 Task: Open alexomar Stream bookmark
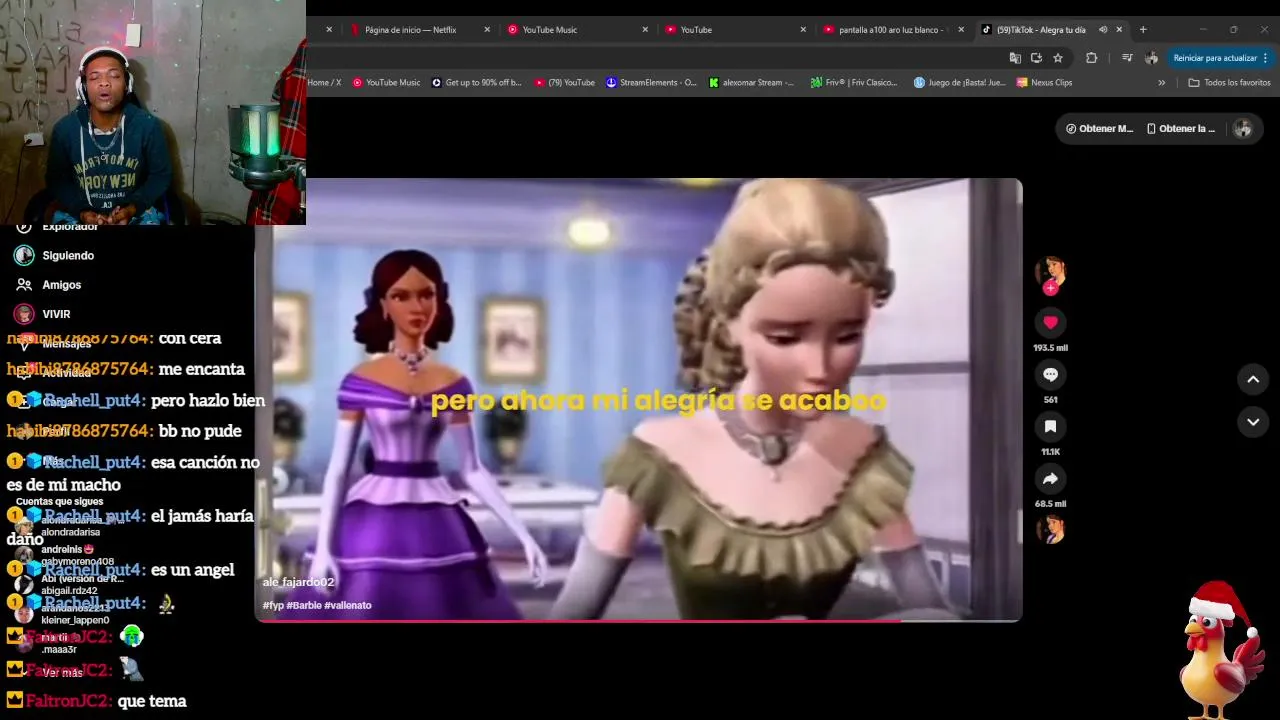(x=751, y=83)
